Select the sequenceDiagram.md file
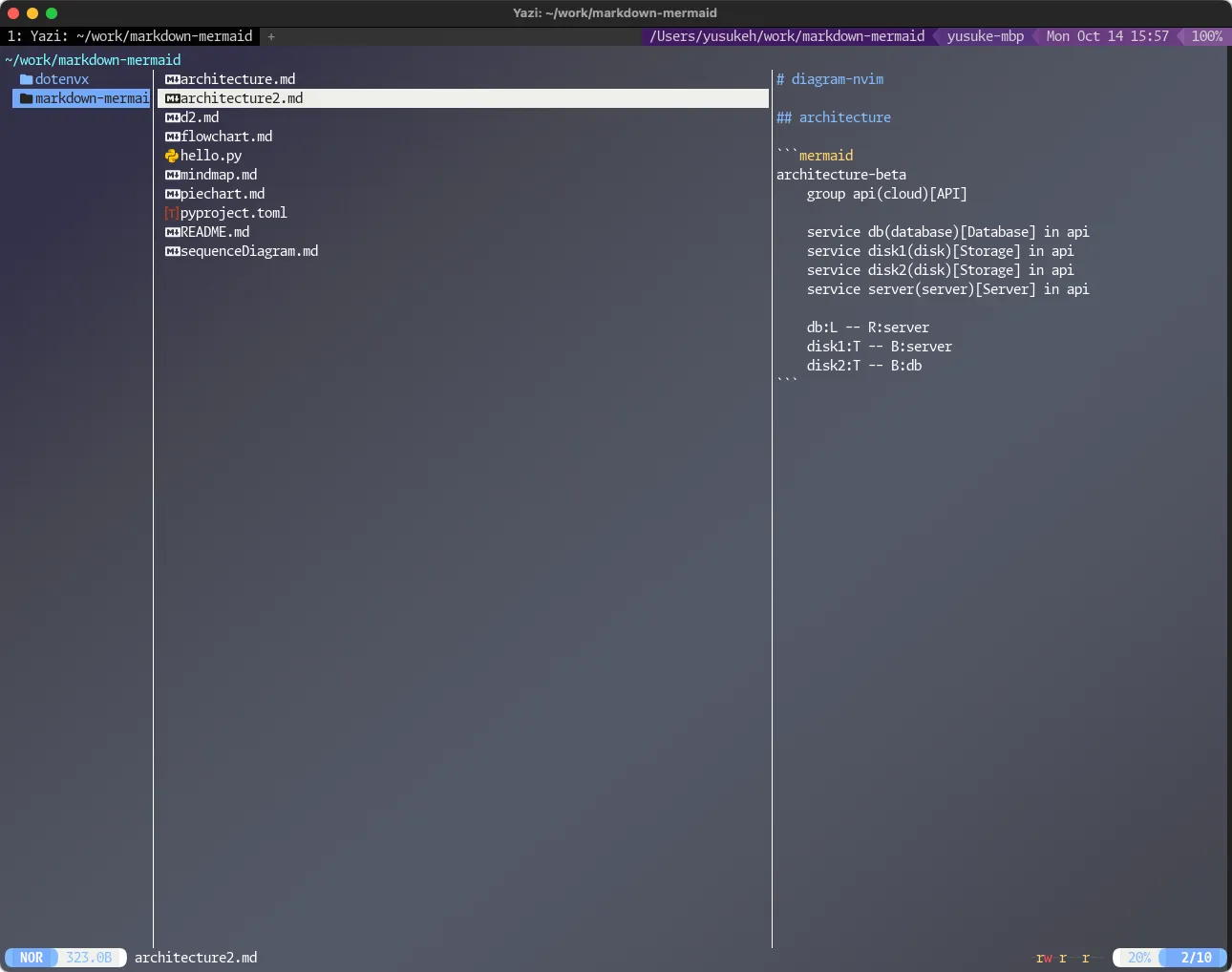Viewport: 1232px width, 972px height. [249, 251]
